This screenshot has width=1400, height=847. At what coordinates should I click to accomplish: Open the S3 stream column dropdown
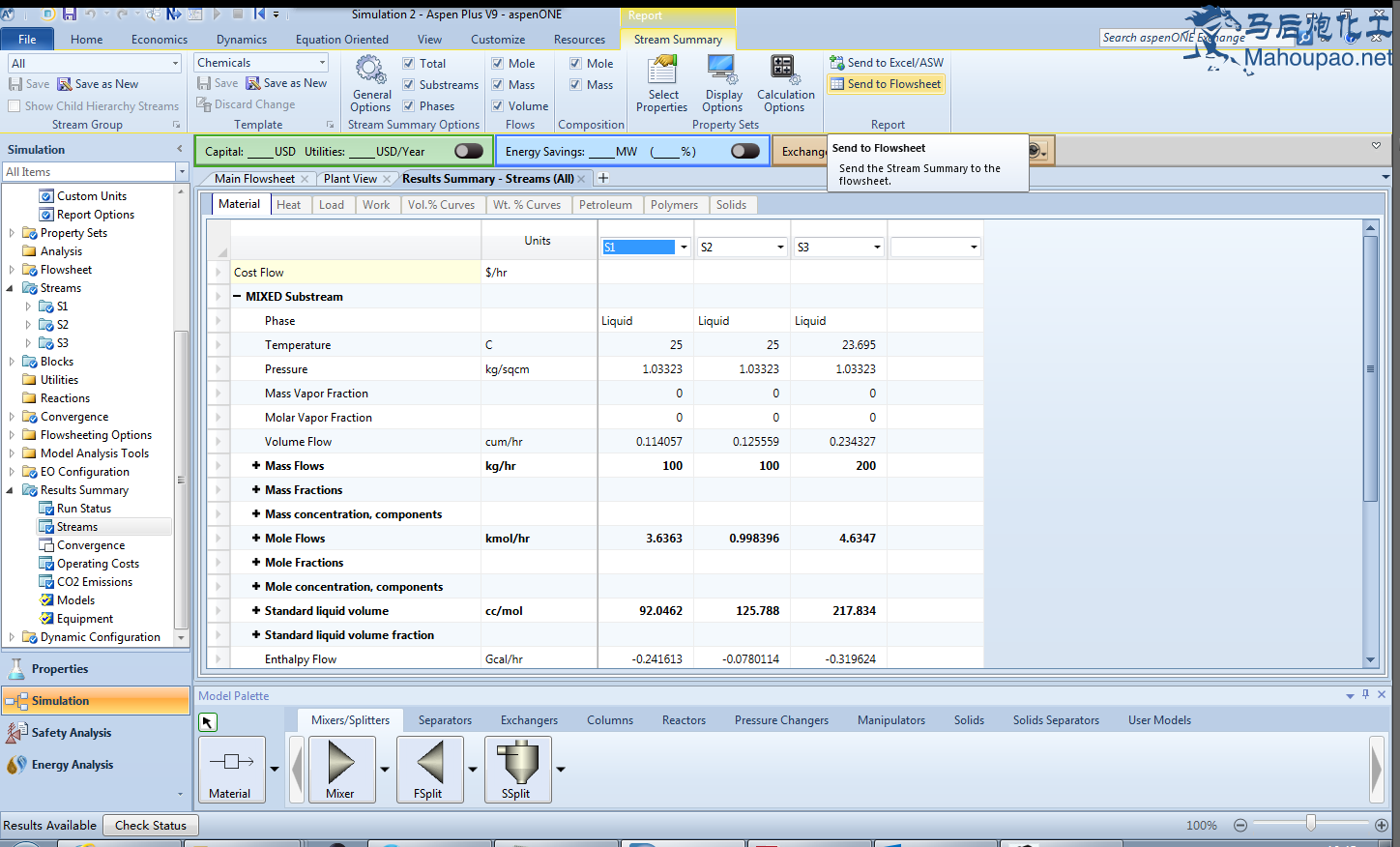point(877,248)
